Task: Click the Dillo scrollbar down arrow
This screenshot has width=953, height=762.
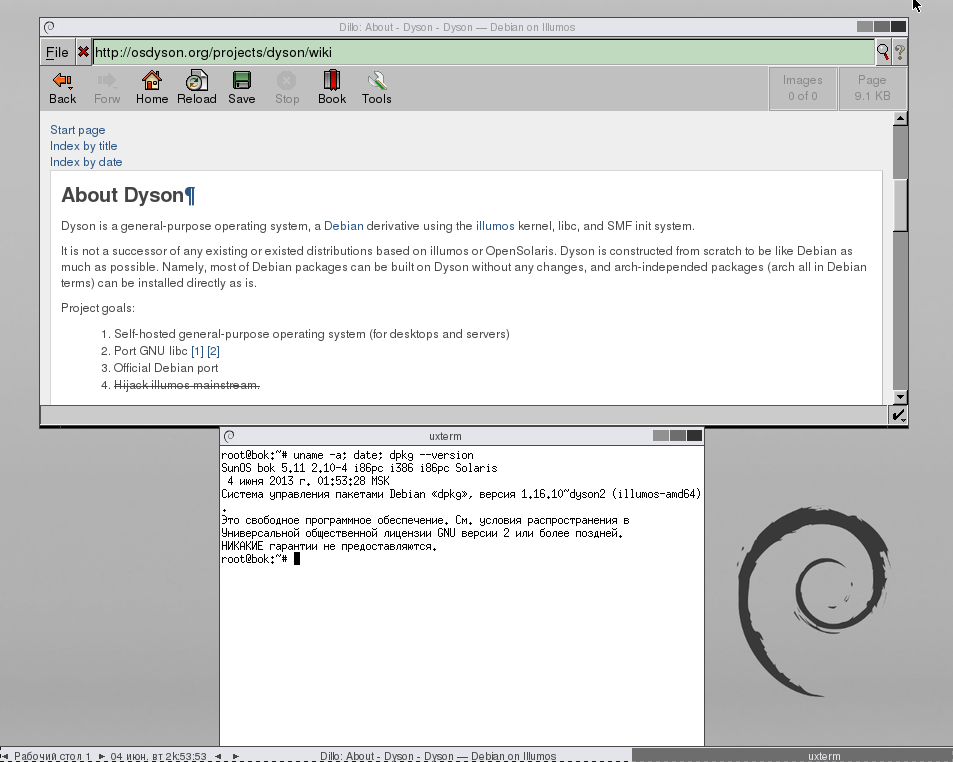Action: click(x=900, y=397)
